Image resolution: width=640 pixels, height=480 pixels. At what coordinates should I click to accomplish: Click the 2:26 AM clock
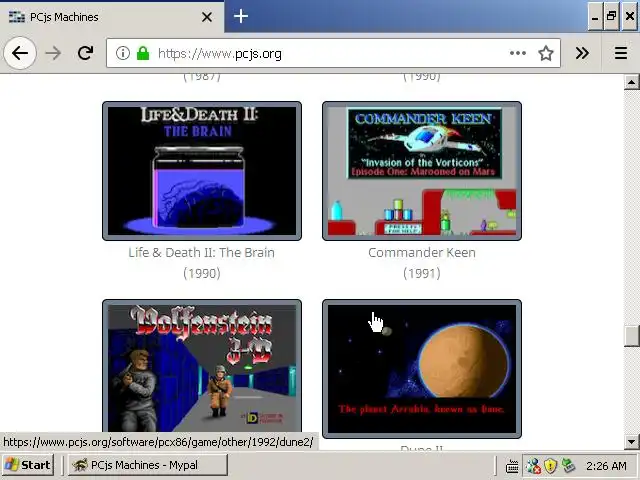(606, 466)
